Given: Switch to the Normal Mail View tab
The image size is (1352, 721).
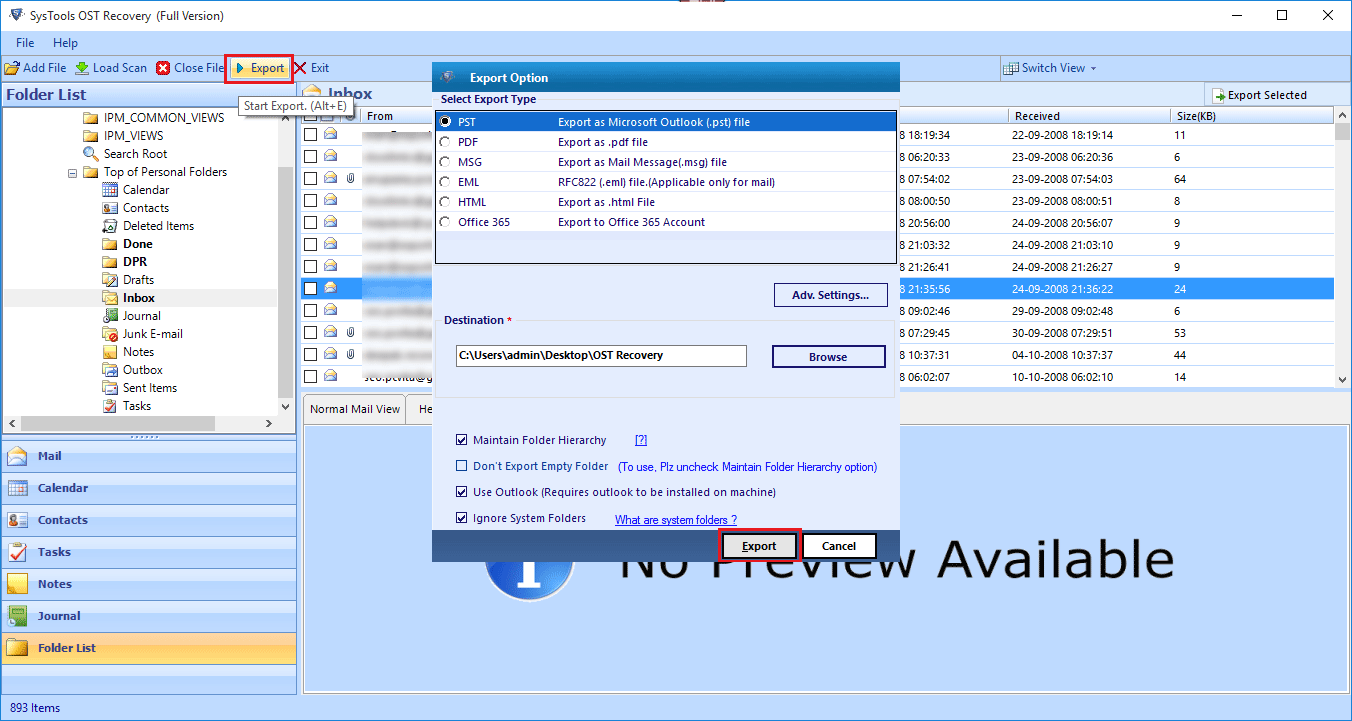Looking at the screenshot, I should point(354,409).
